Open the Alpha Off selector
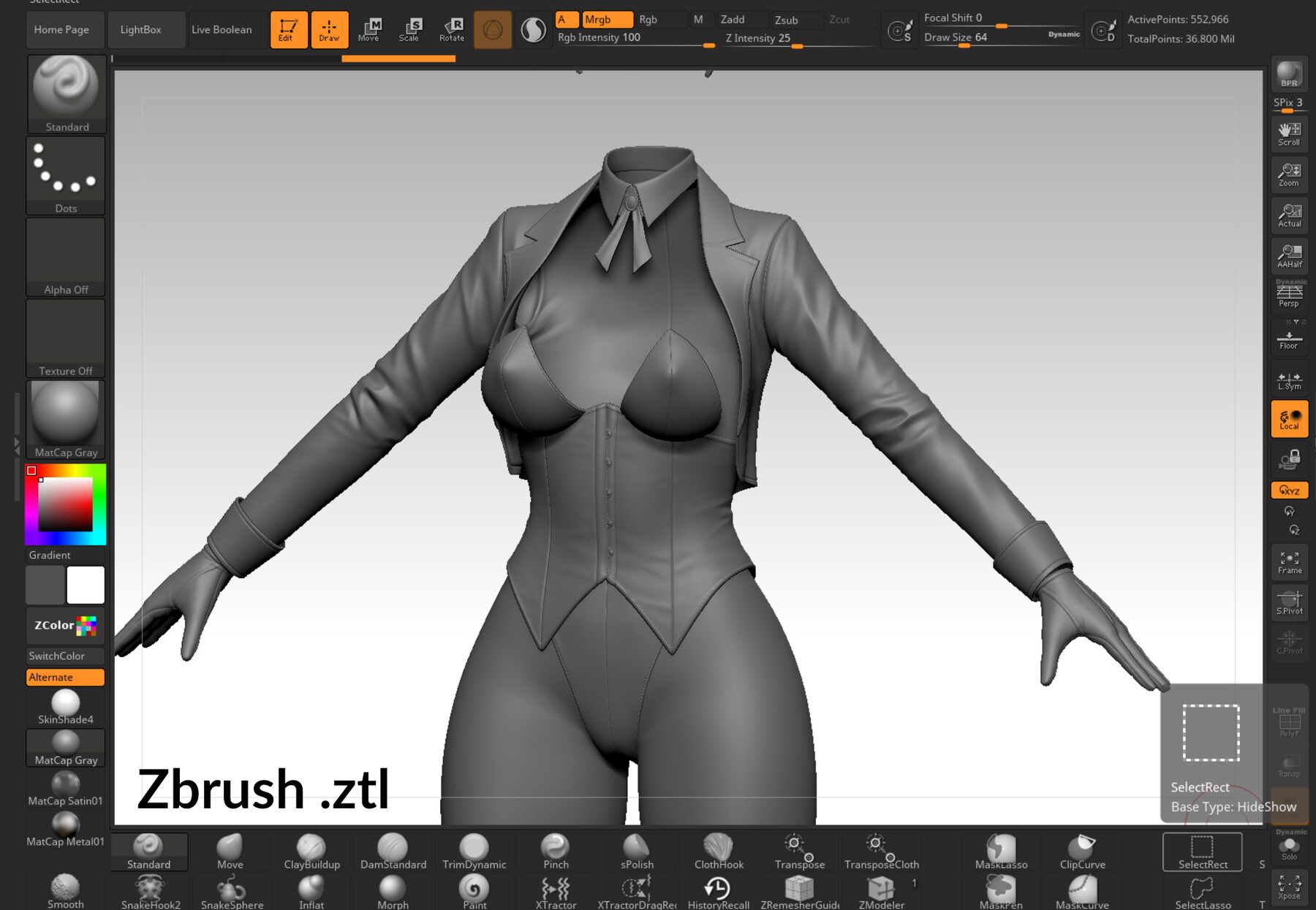This screenshot has width=1316, height=910. click(x=66, y=257)
